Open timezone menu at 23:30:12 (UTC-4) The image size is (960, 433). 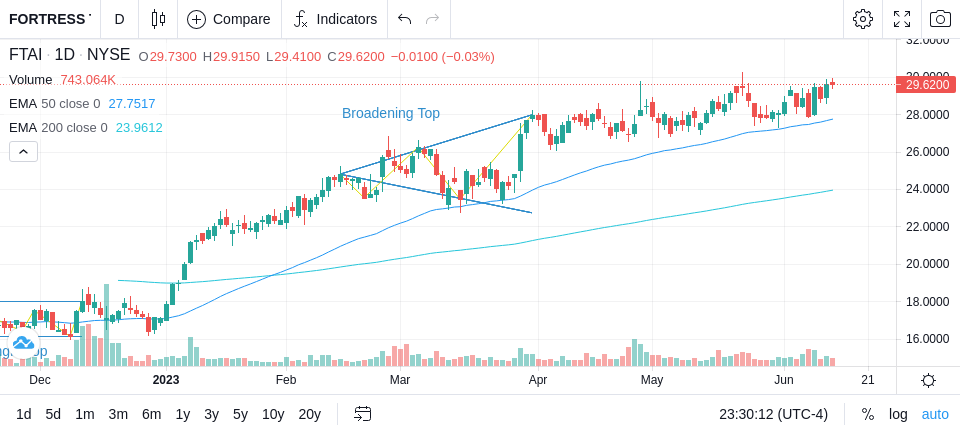pyautogui.click(x=773, y=415)
